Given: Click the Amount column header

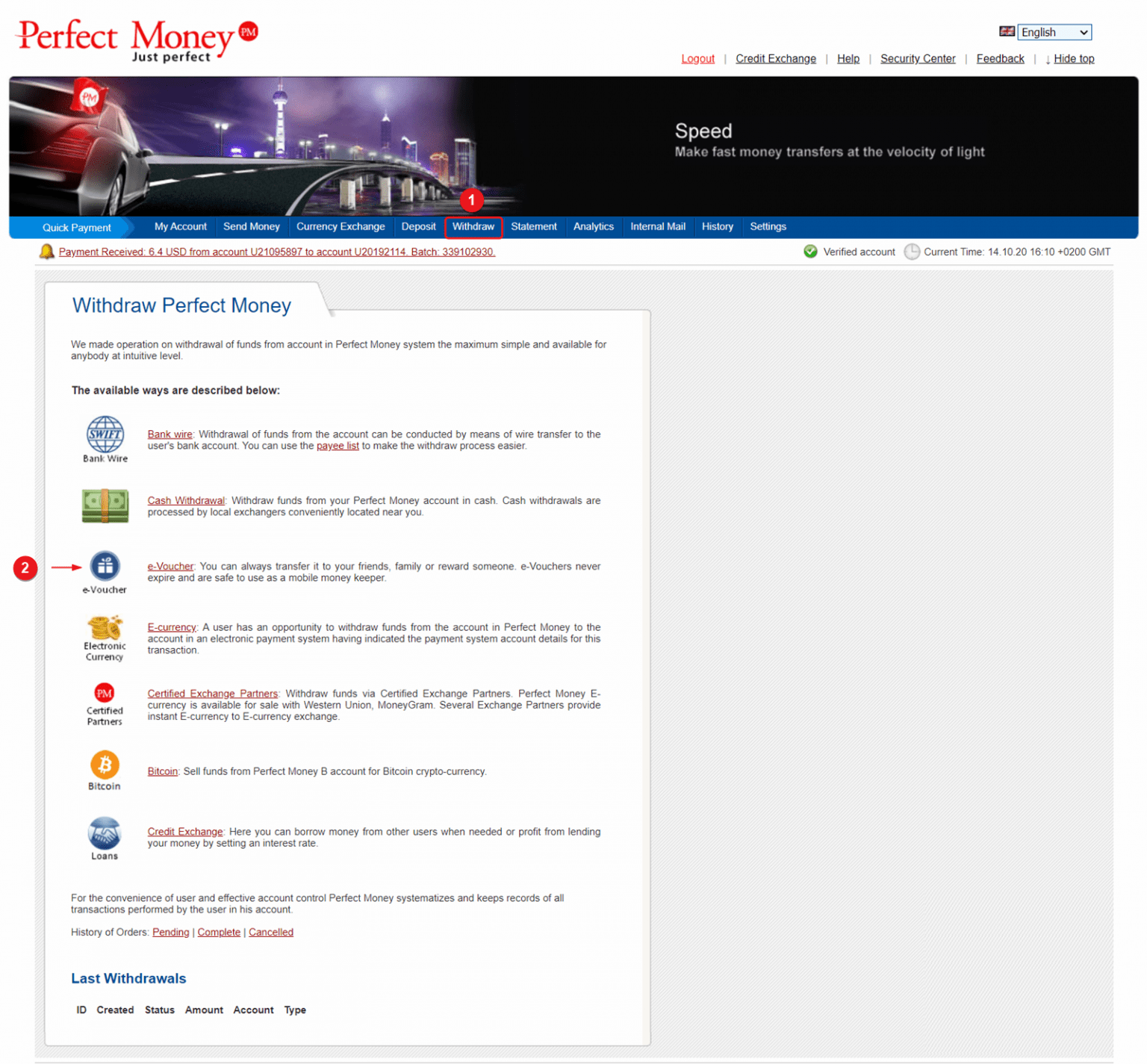Looking at the screenshot, I should [204, 1010].
